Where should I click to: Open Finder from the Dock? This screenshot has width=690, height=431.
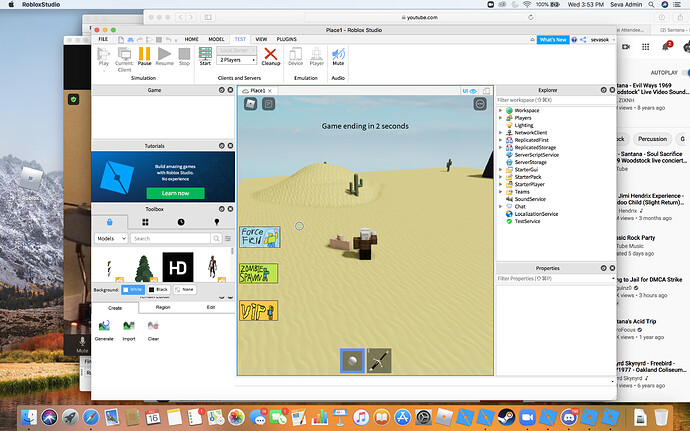pyautogui.click(x=29, y=417)
